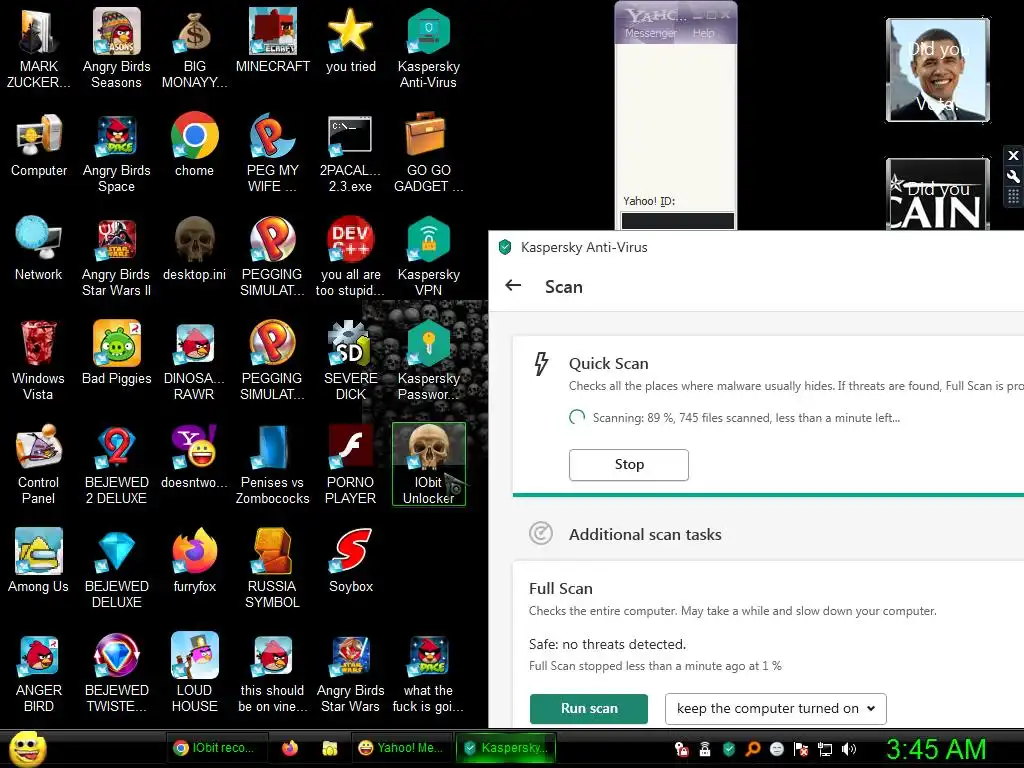Open the Kaspersky Password Manager desktop icon
This screenshot has width=1024, height=768.
coord(428,360)
